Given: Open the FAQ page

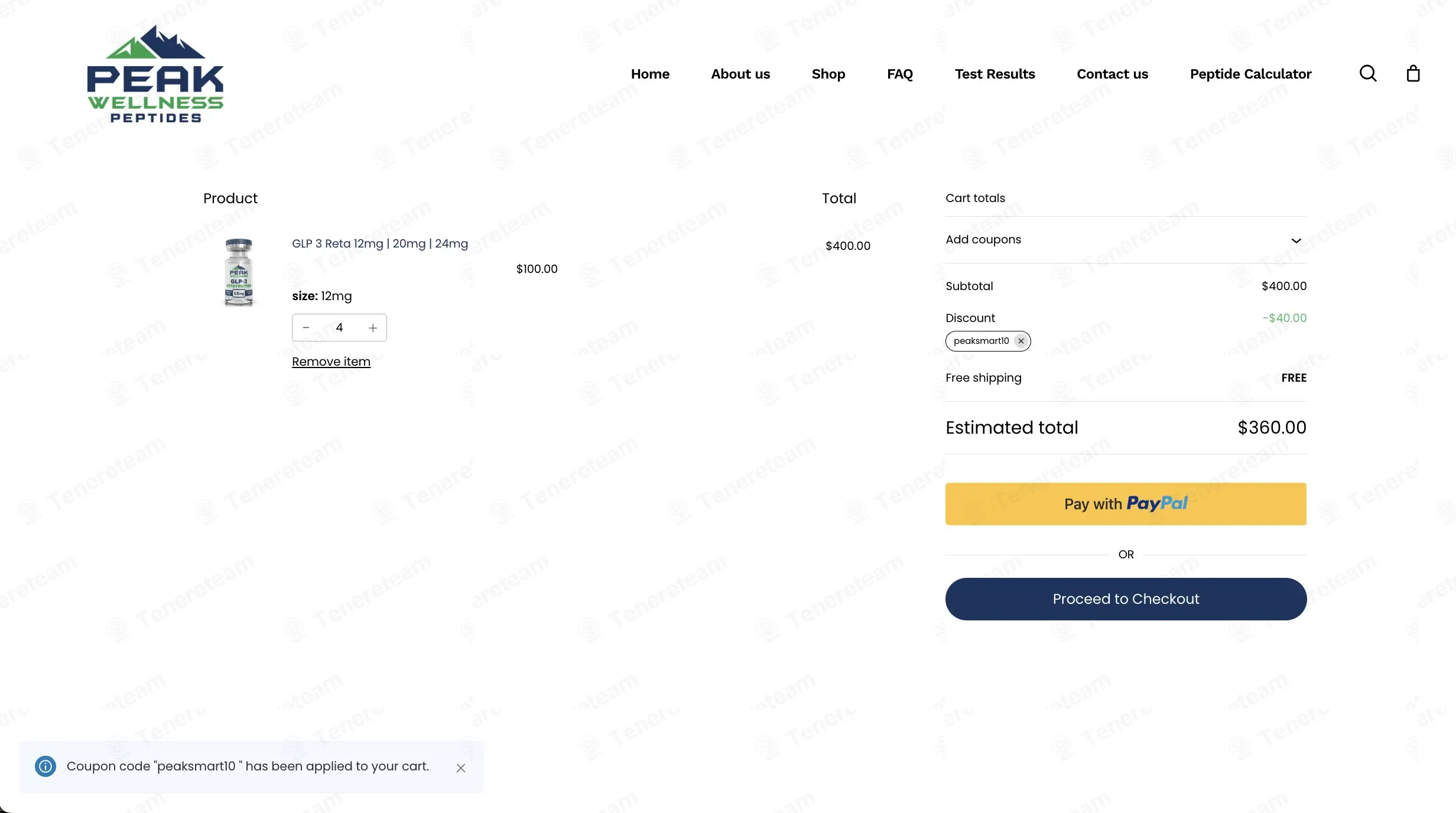Looking at the screenshot, I should click(x=899, y=74).
